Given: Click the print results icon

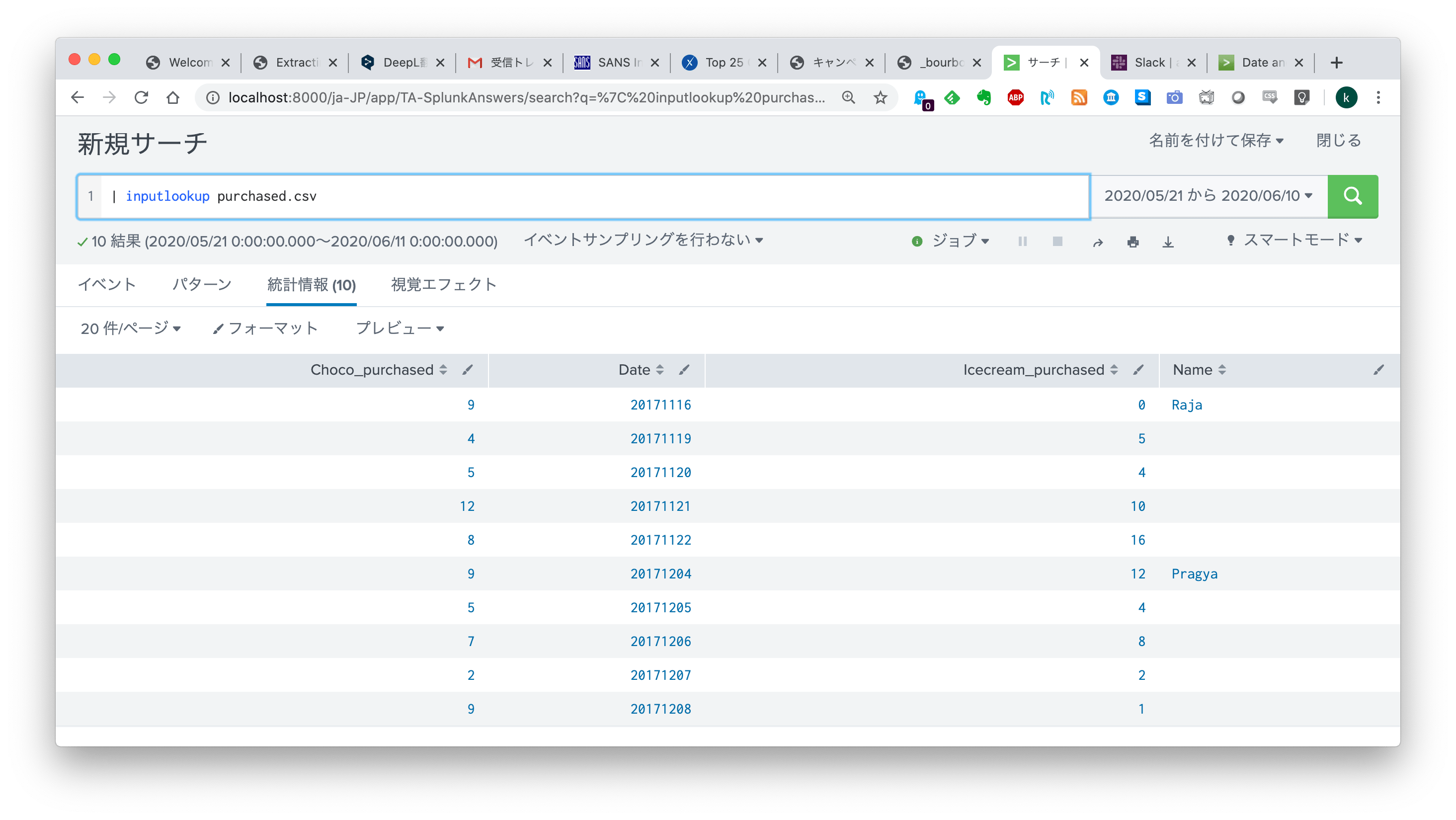Looking at the screenshot, I should click(x=1132, y=243).
